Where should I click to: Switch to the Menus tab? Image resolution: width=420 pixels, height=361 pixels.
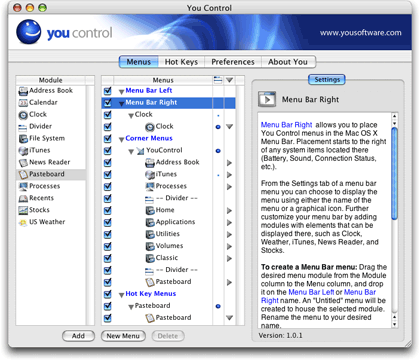click(139, 62)
